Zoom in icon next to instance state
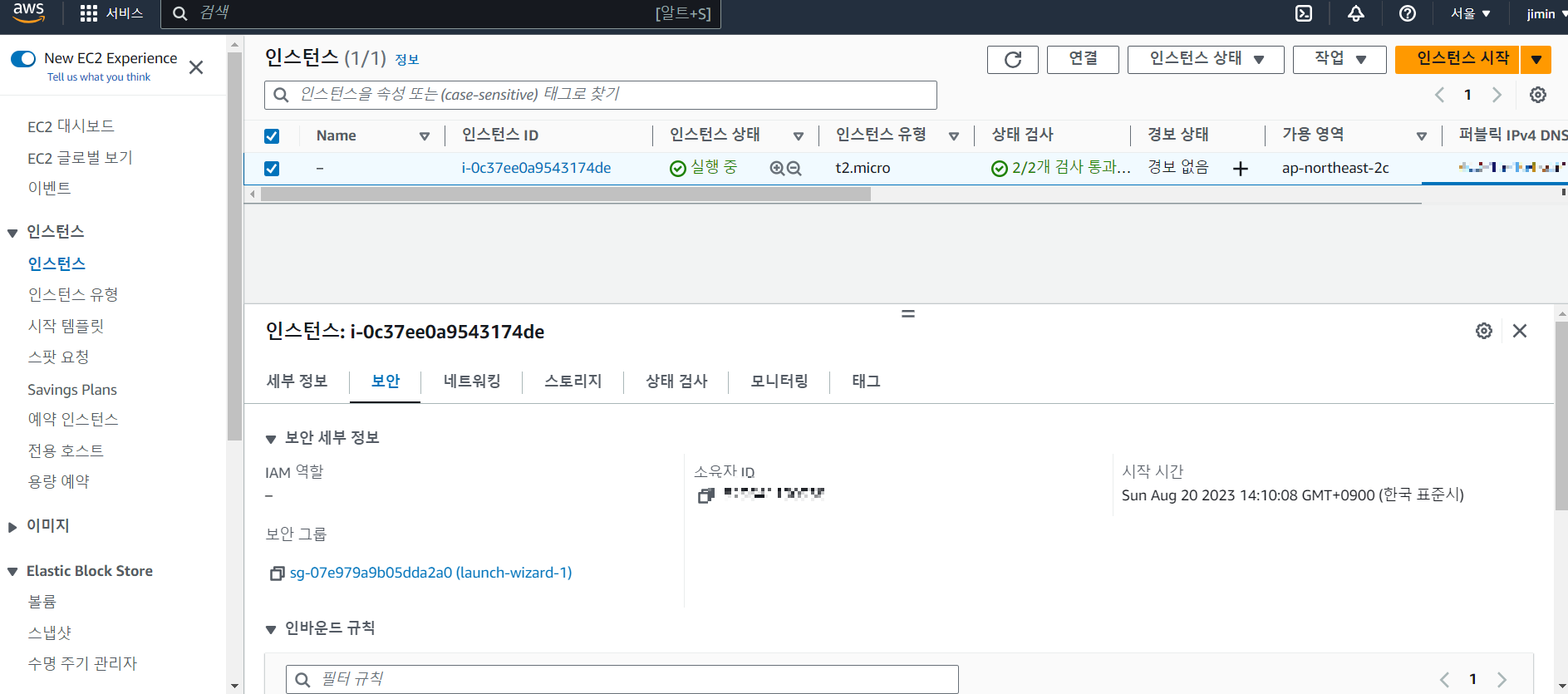 pos(777,168)
